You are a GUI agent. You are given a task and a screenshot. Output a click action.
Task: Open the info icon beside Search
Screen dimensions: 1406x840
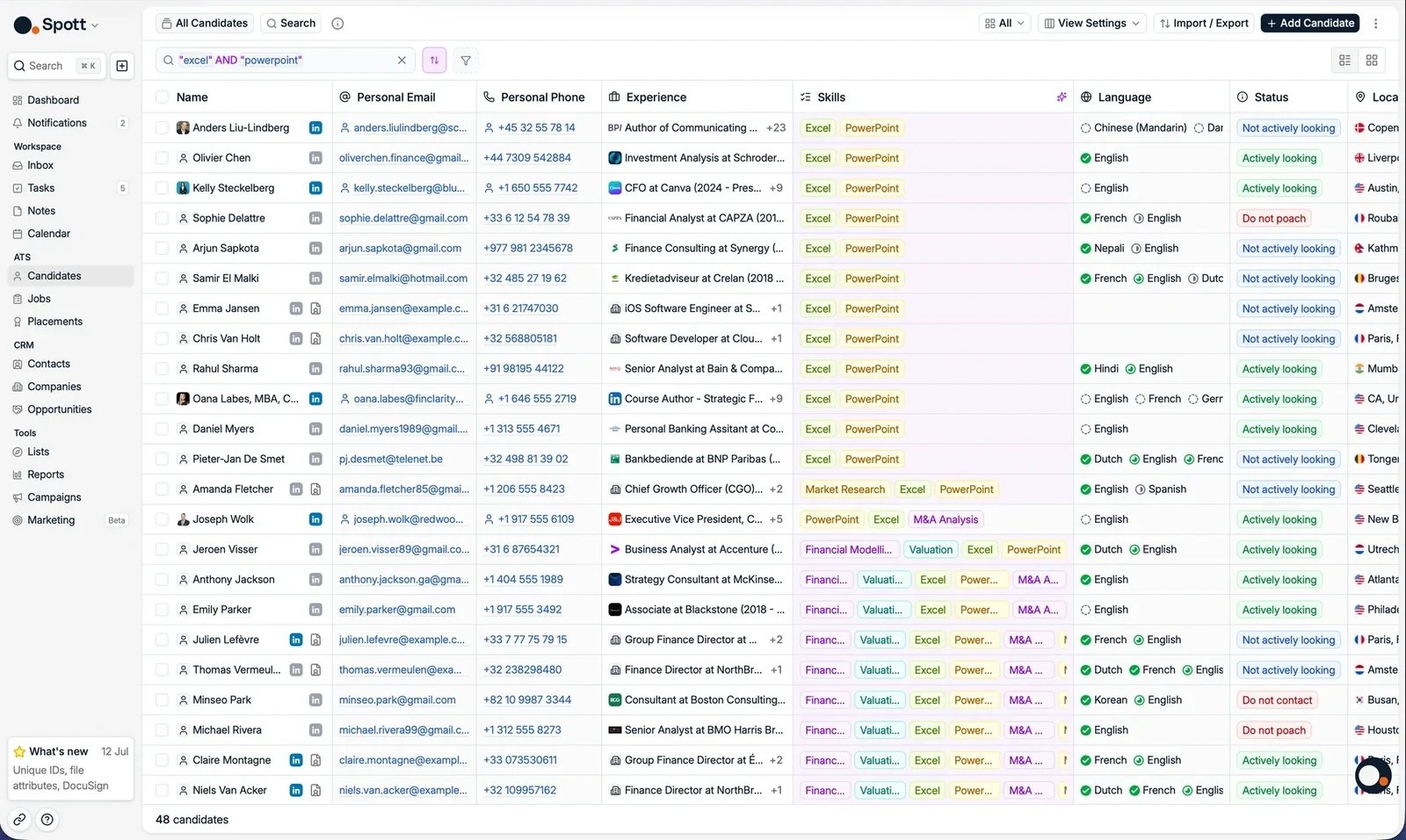tap(337, 24)
